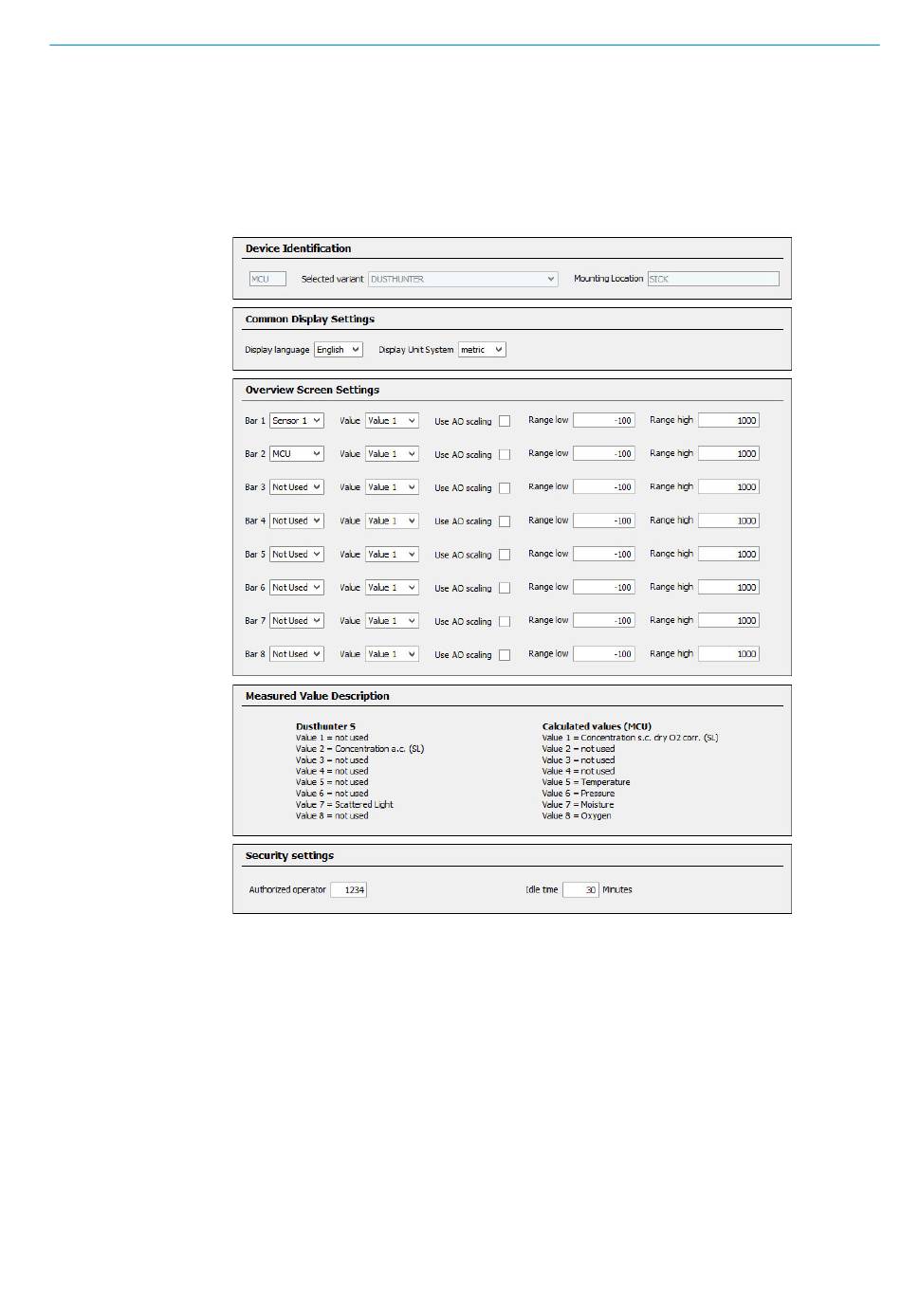The height and width of the screenshot is (1316, 901).
Task: Click 'Value 8 = Oxygen' text
Action: tap(577, 816)
